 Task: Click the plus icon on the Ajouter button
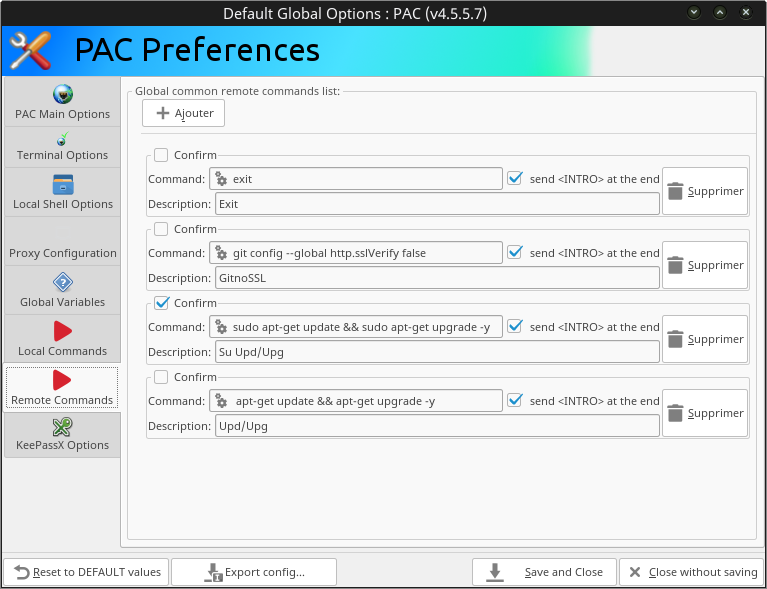click(x=162, y=113)
